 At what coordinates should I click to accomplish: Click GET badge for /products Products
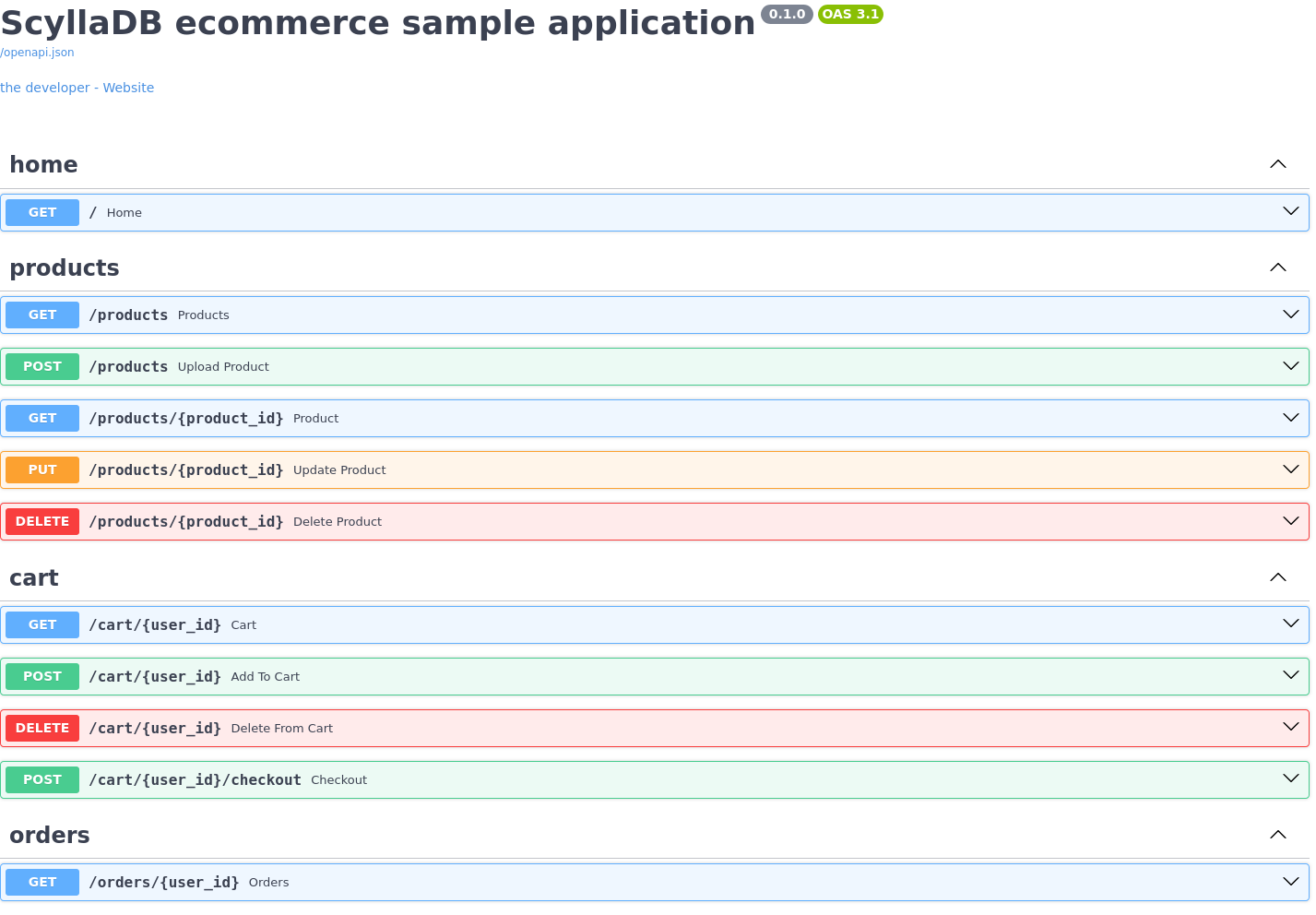pos(42,315)
